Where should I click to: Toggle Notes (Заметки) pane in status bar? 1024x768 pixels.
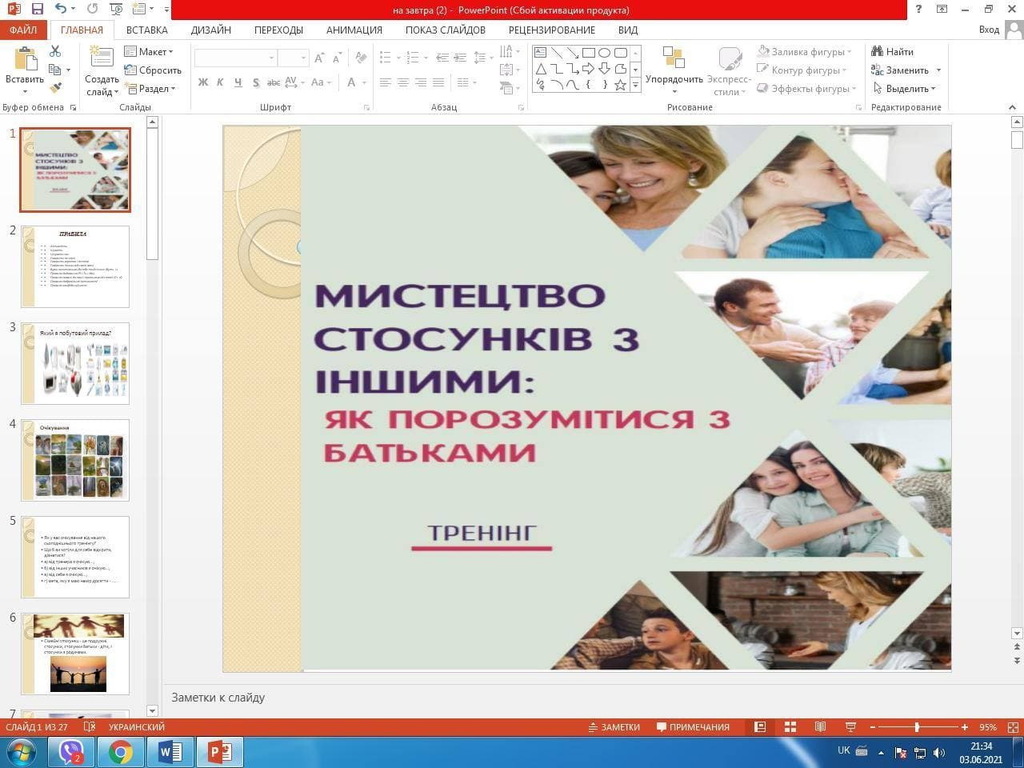coord(614,727)
